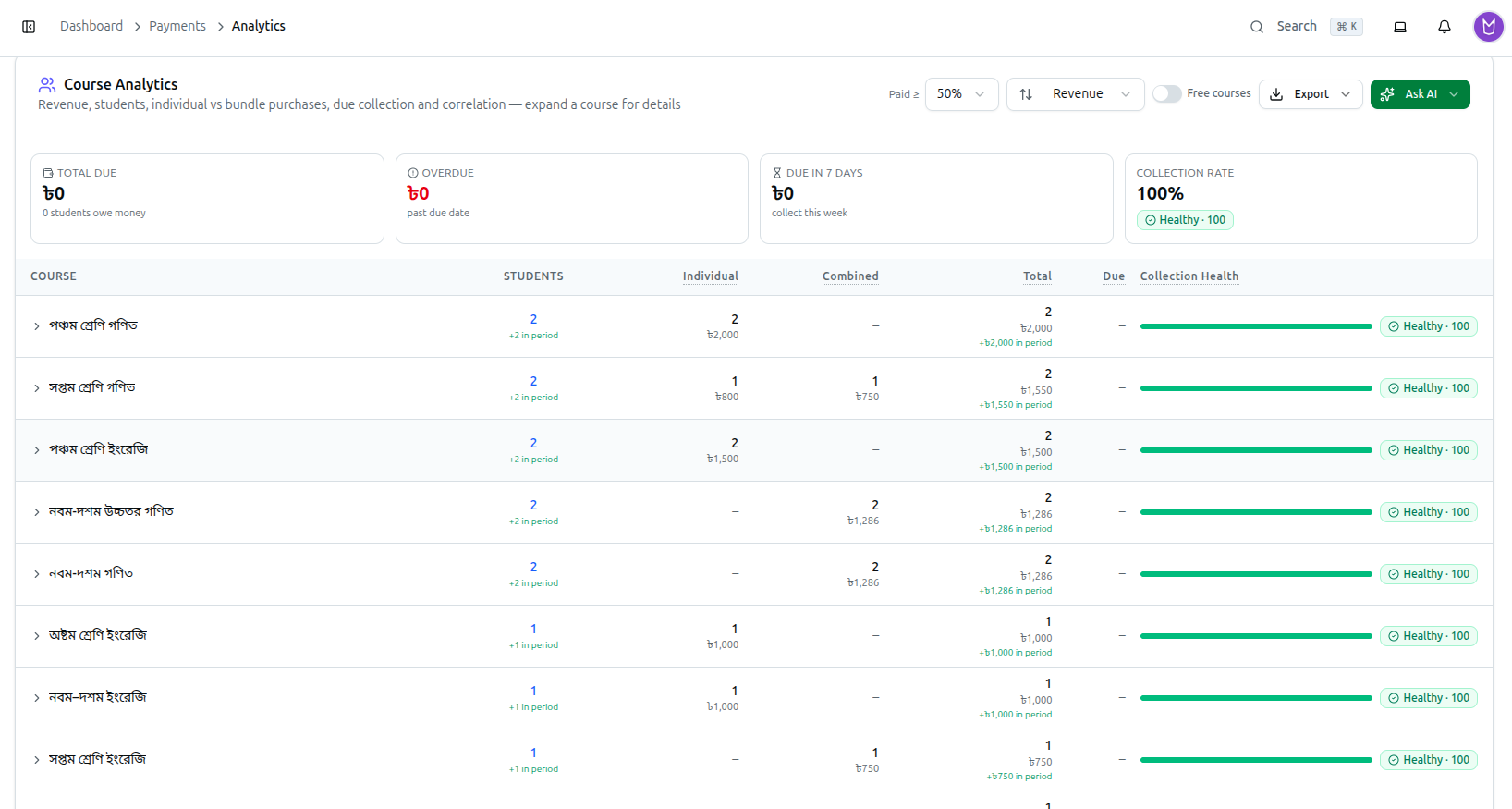Click the 100% collection rate value

click(x=1160, y=193)
